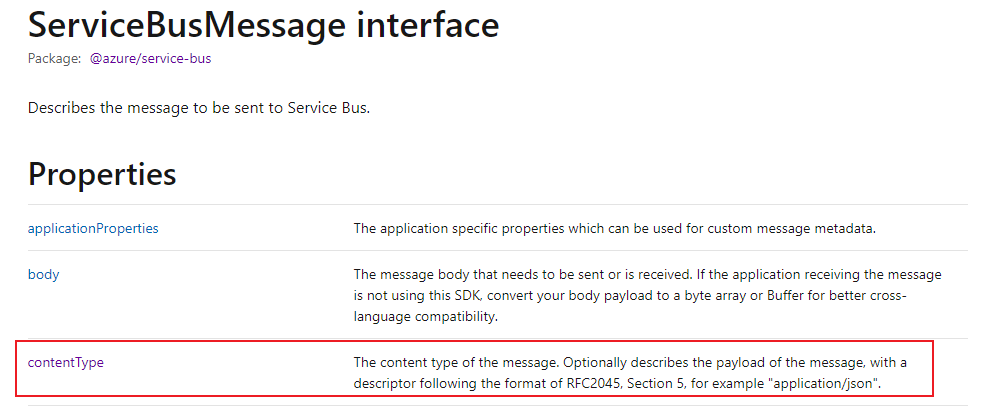Open the applicationProperties property link

click(x=93, y=228)
